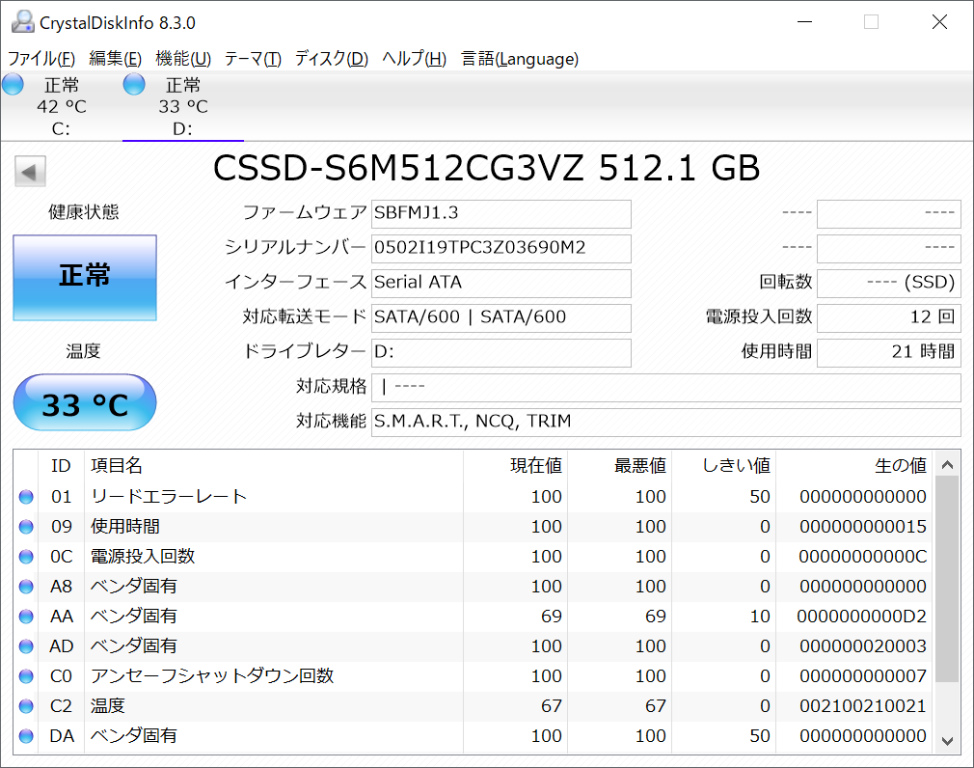
Task: Click the ファームウェア value field
Action: coord(500,213)
